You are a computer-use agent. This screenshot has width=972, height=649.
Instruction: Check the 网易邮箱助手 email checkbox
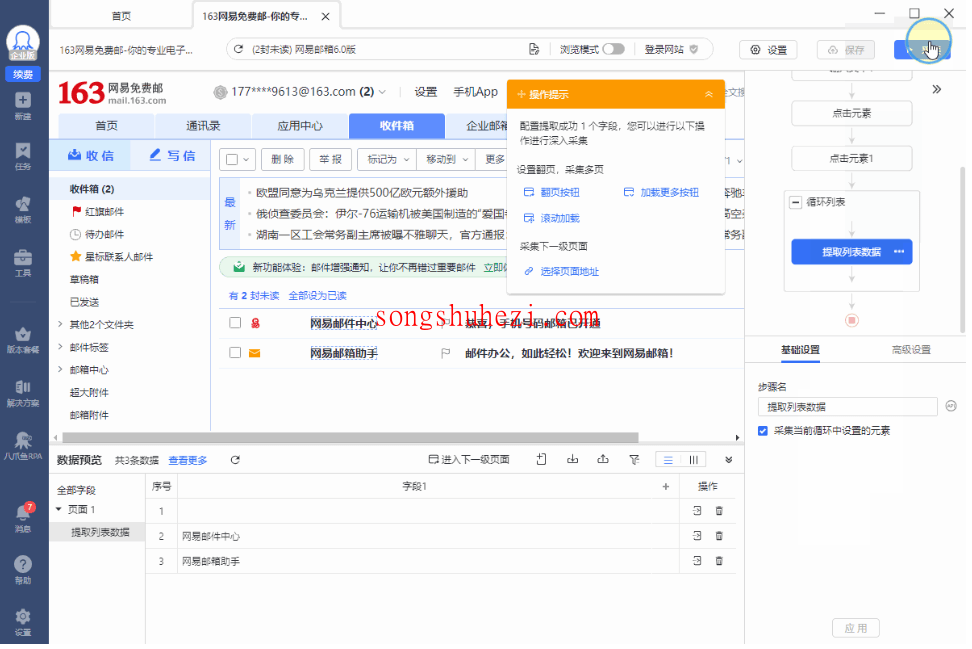(235, 353)
